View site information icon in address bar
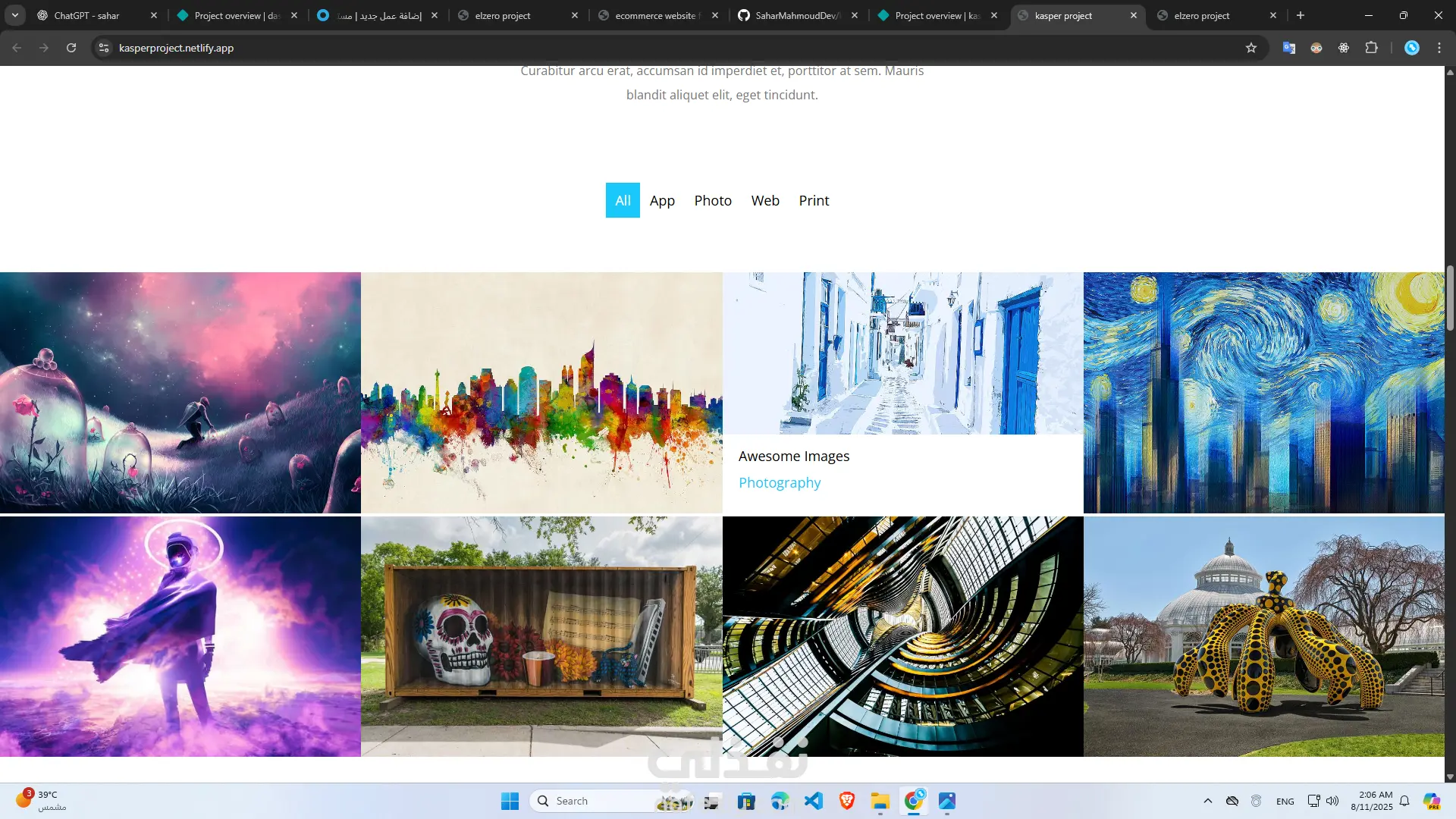The width and height of the screenshot is (1456, 819). point(104,48)
